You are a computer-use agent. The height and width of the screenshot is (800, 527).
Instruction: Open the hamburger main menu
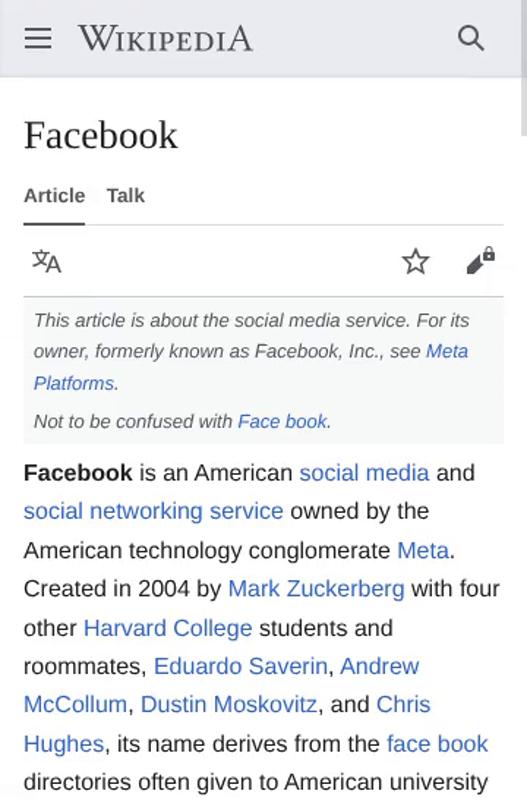[x=38, y=38]
